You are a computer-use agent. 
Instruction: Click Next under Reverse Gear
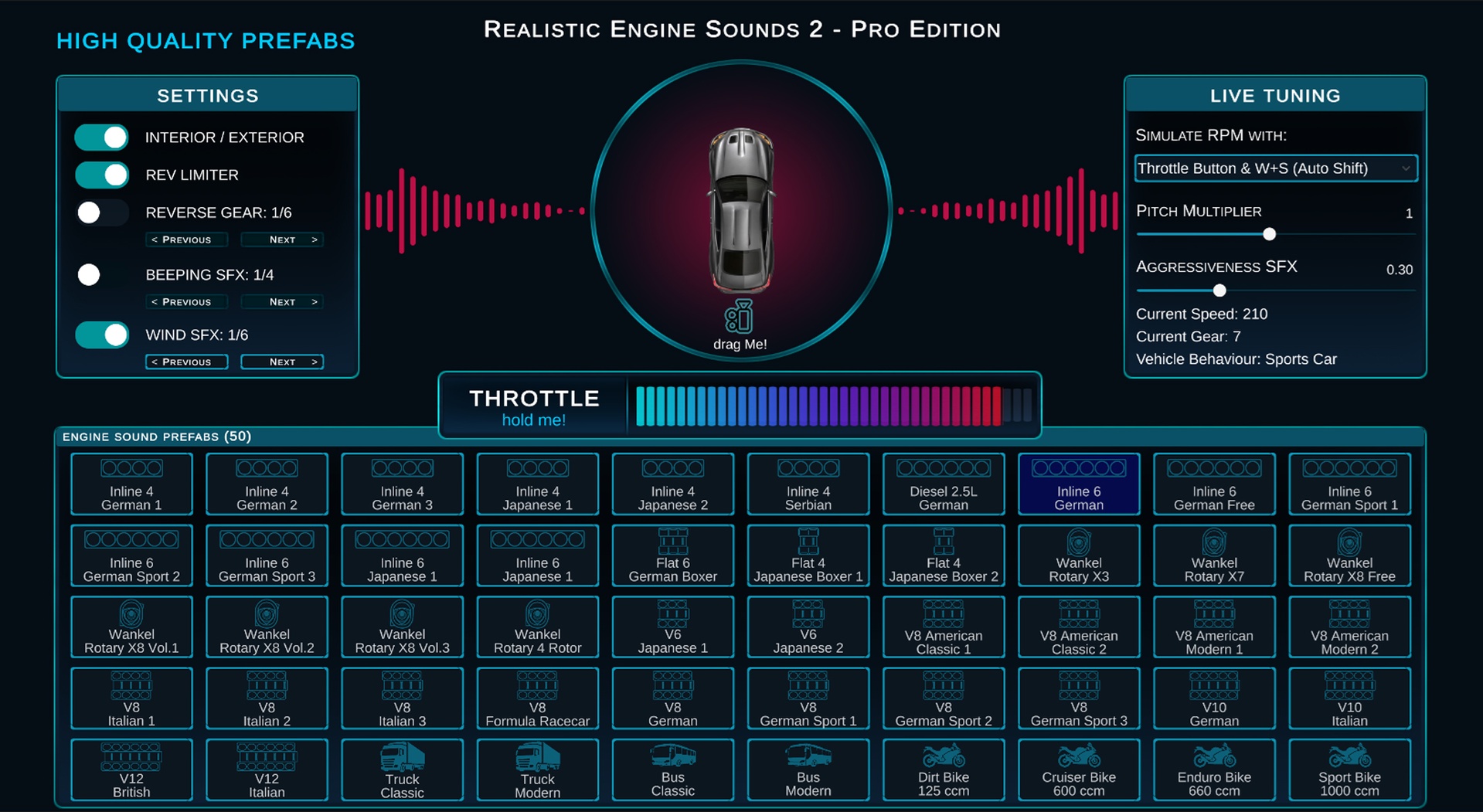[x=282, y=240]
